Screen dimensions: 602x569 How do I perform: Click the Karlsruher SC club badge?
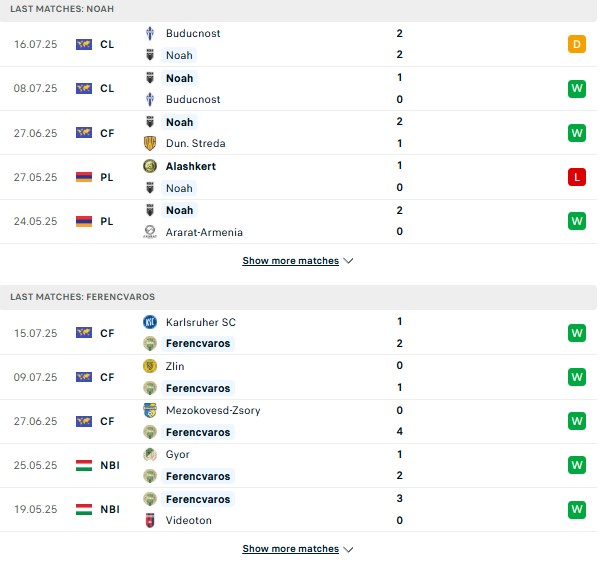tap(150, 322)
